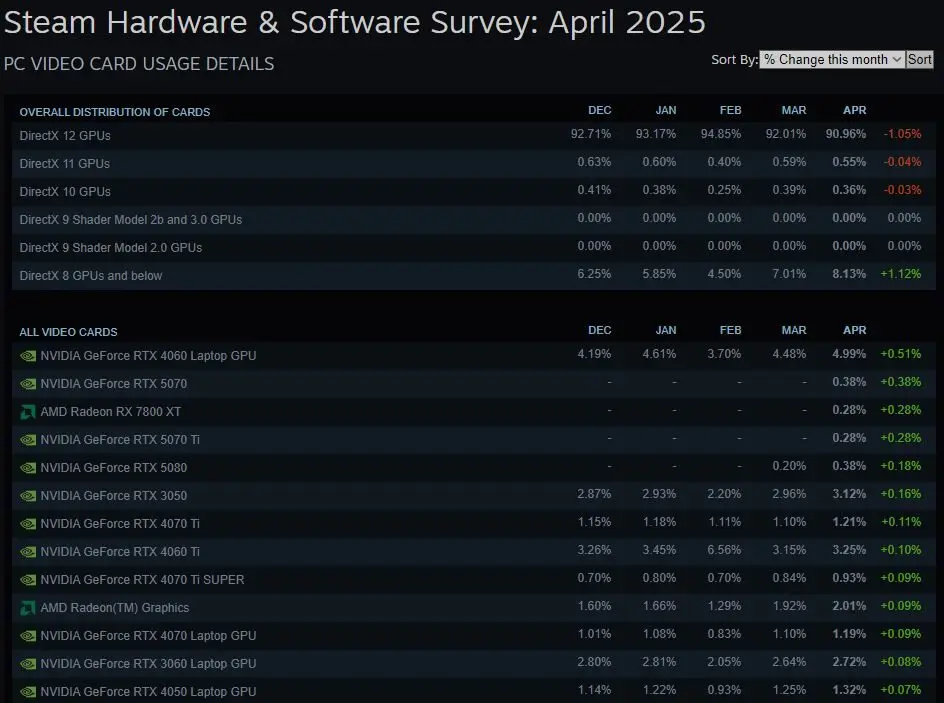Click NVIDIA logo beside GeForce RTX 4070 Ti

pyautogui.click(x=28, y=524)
